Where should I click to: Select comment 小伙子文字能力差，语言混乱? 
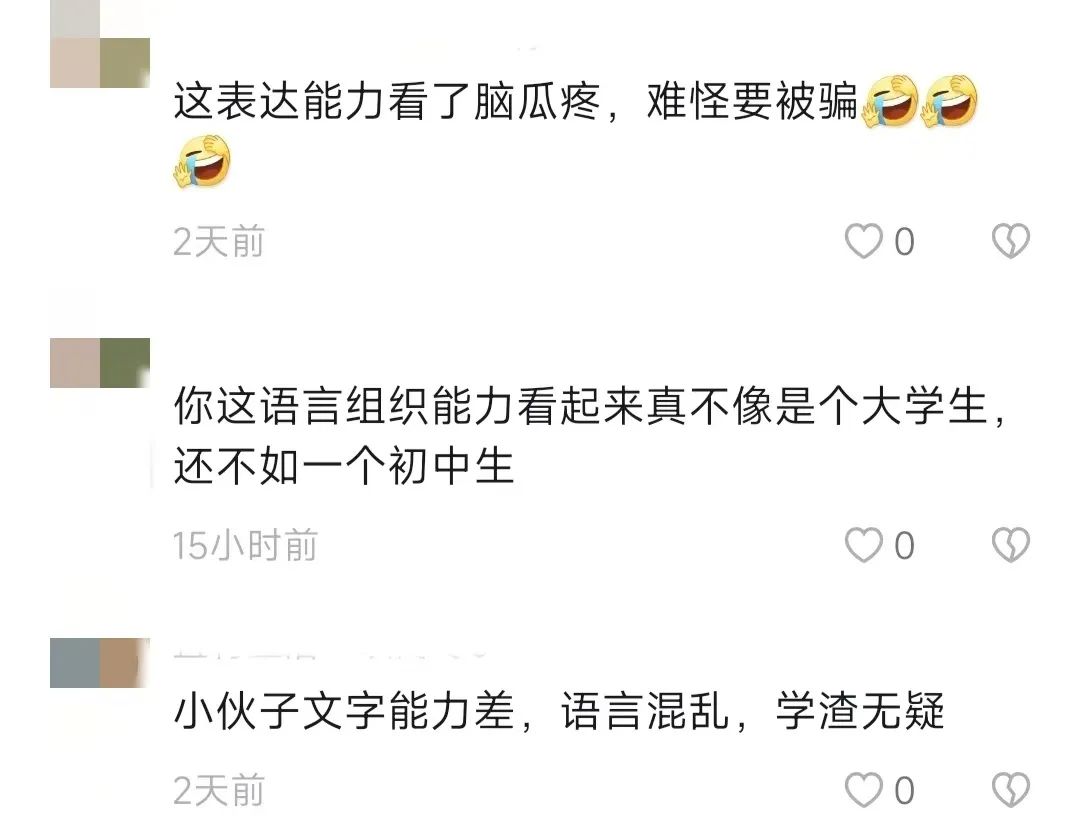click(452, 711)
